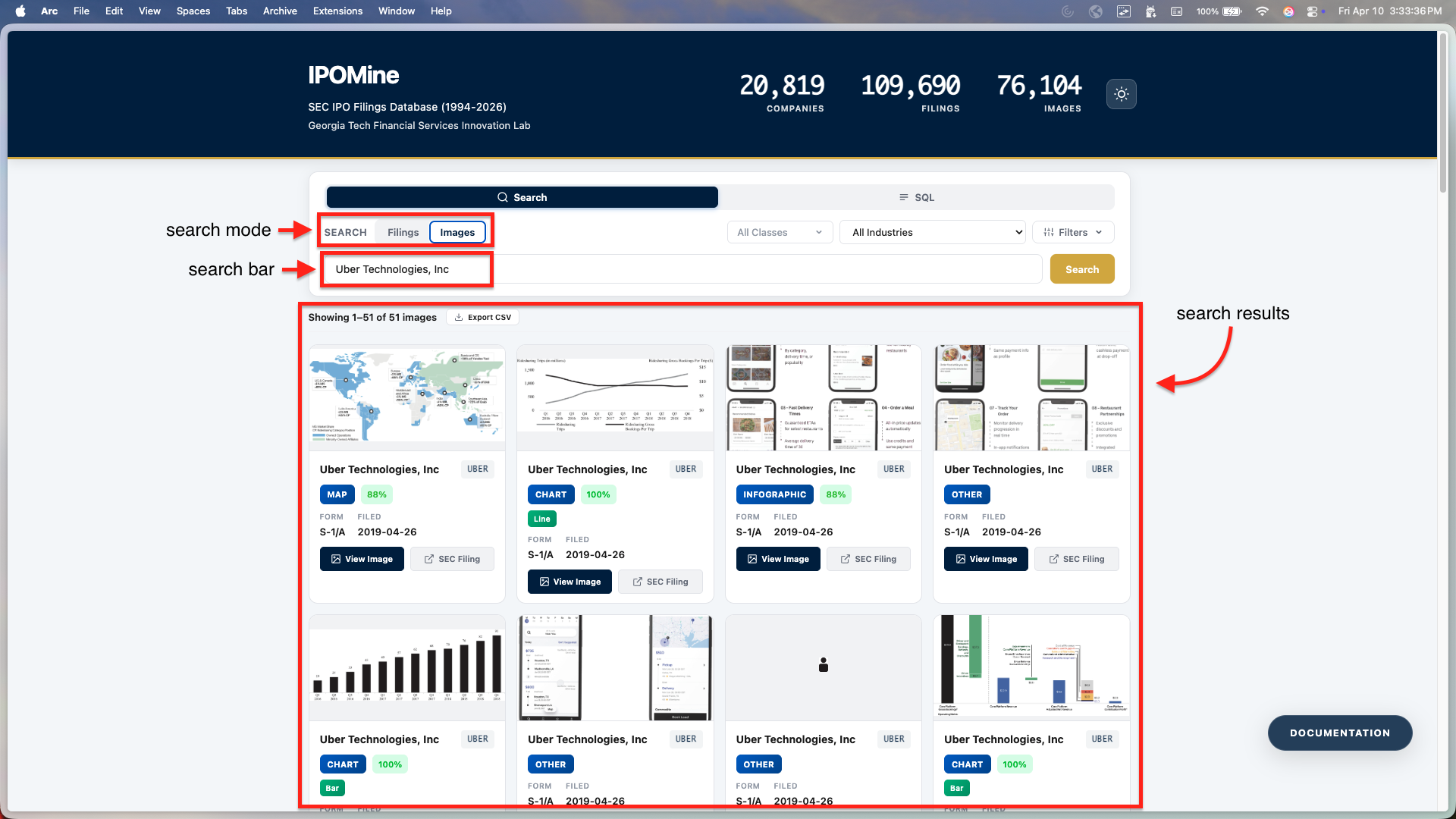Open the black bar chart thumbnail
The width and height of the screenshot is (1456, 819).
407,668
